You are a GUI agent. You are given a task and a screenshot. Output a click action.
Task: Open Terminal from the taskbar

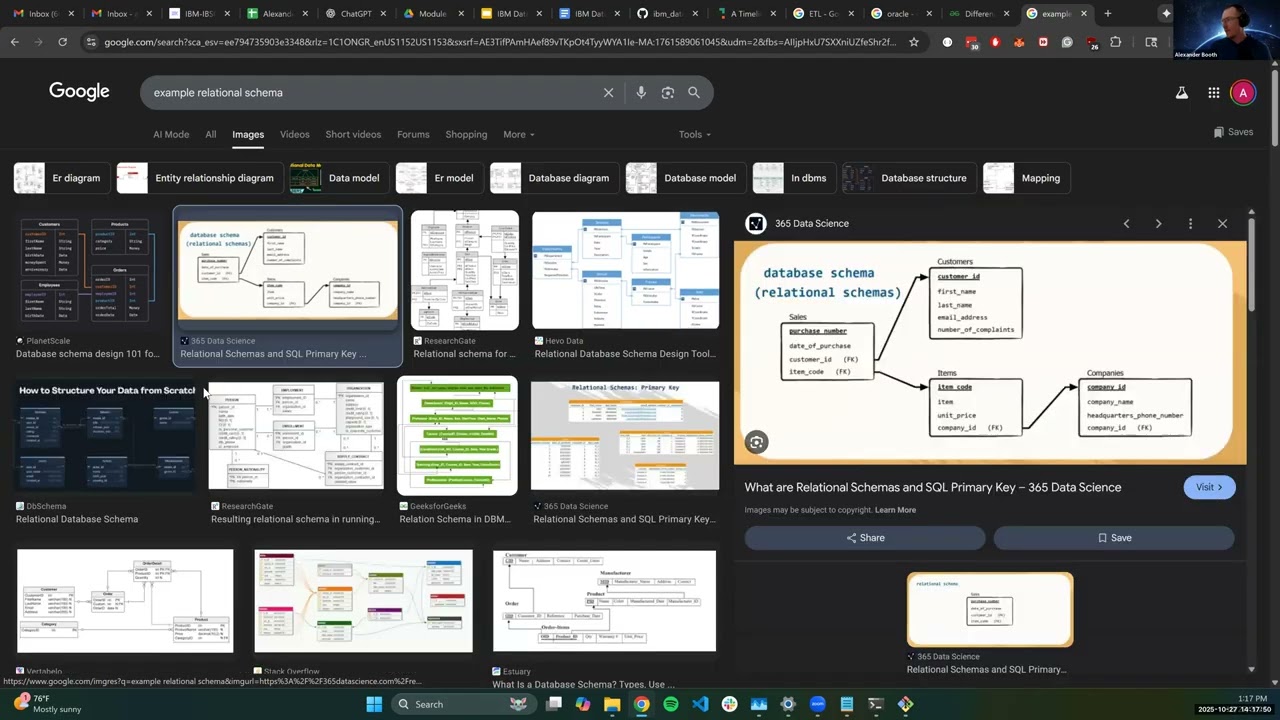click(876, 704)
